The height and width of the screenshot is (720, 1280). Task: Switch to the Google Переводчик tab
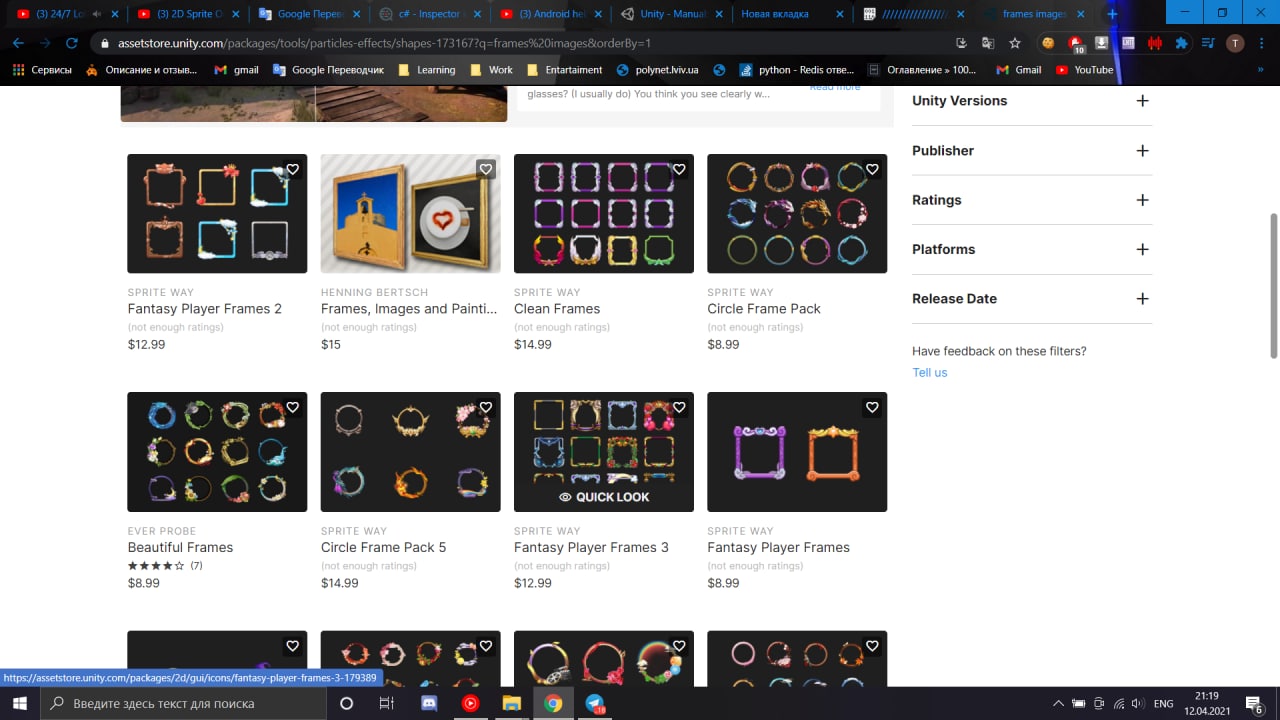308,14
